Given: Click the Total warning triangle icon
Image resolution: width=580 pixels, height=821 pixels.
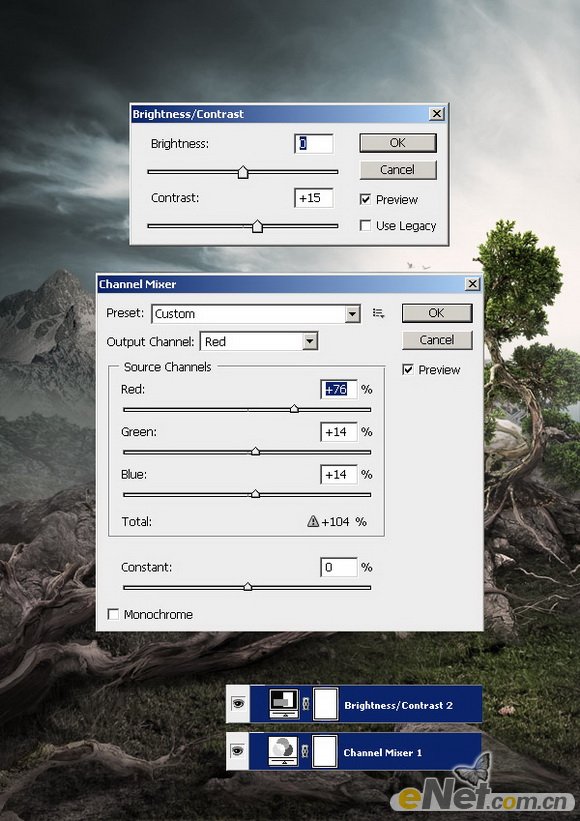Looking at the screenshot, I should [x=313, y=521].
